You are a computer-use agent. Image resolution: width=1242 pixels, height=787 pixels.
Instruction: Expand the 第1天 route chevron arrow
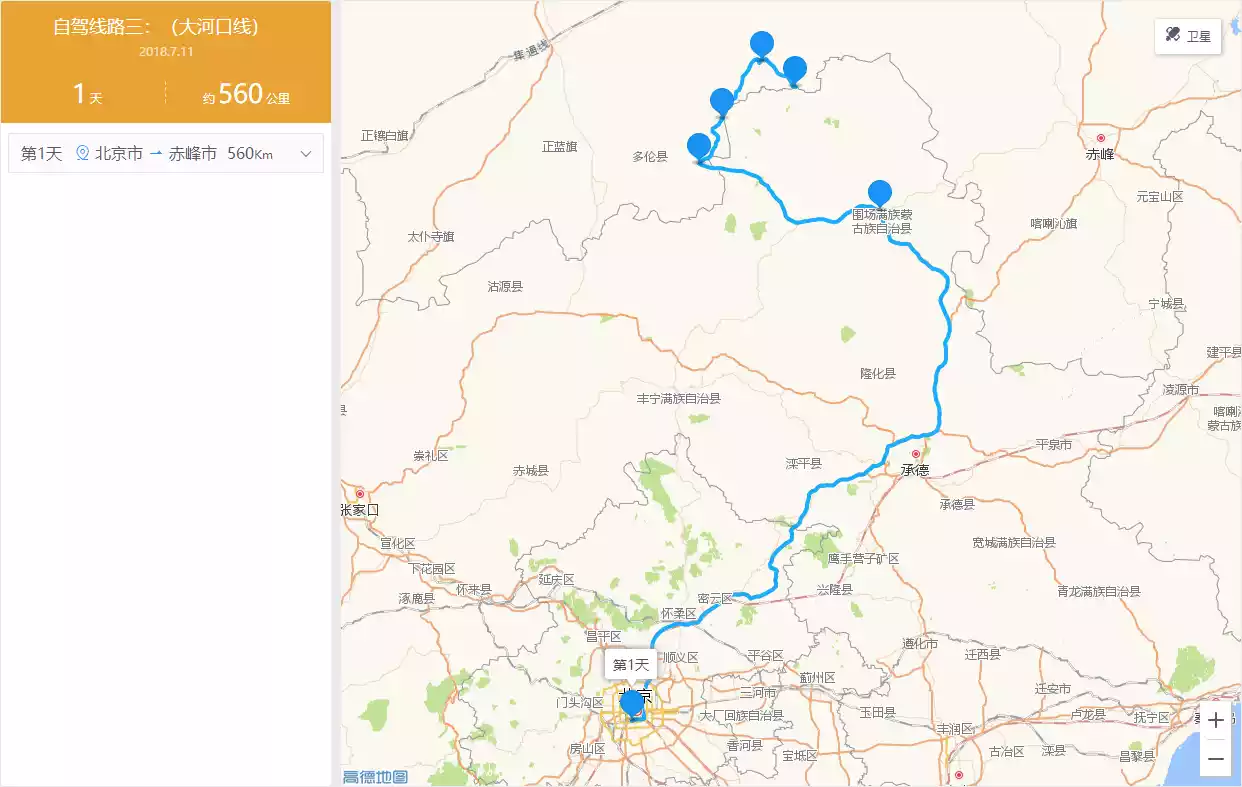coord(306,154)
